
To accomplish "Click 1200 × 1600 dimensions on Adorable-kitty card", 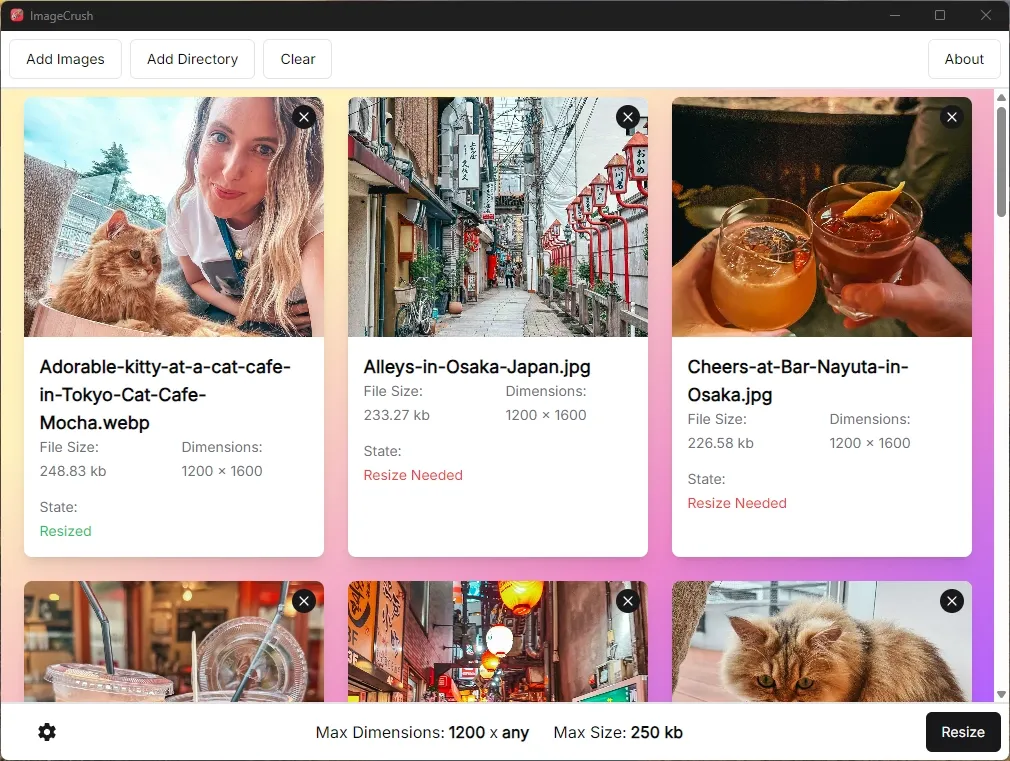I will 222,471.
